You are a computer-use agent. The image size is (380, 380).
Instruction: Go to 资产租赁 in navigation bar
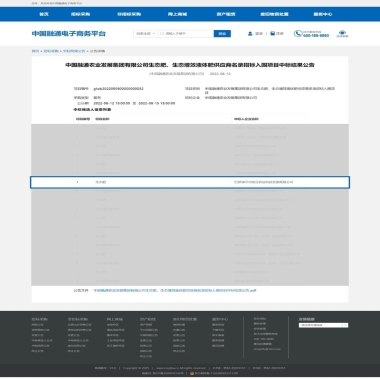click(x=226, y=14)
